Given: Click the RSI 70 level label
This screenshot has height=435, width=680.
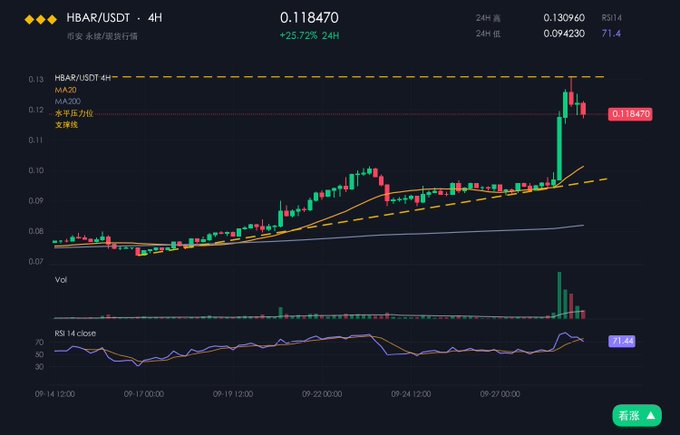Looking at the screenshot, I should 39,342.
